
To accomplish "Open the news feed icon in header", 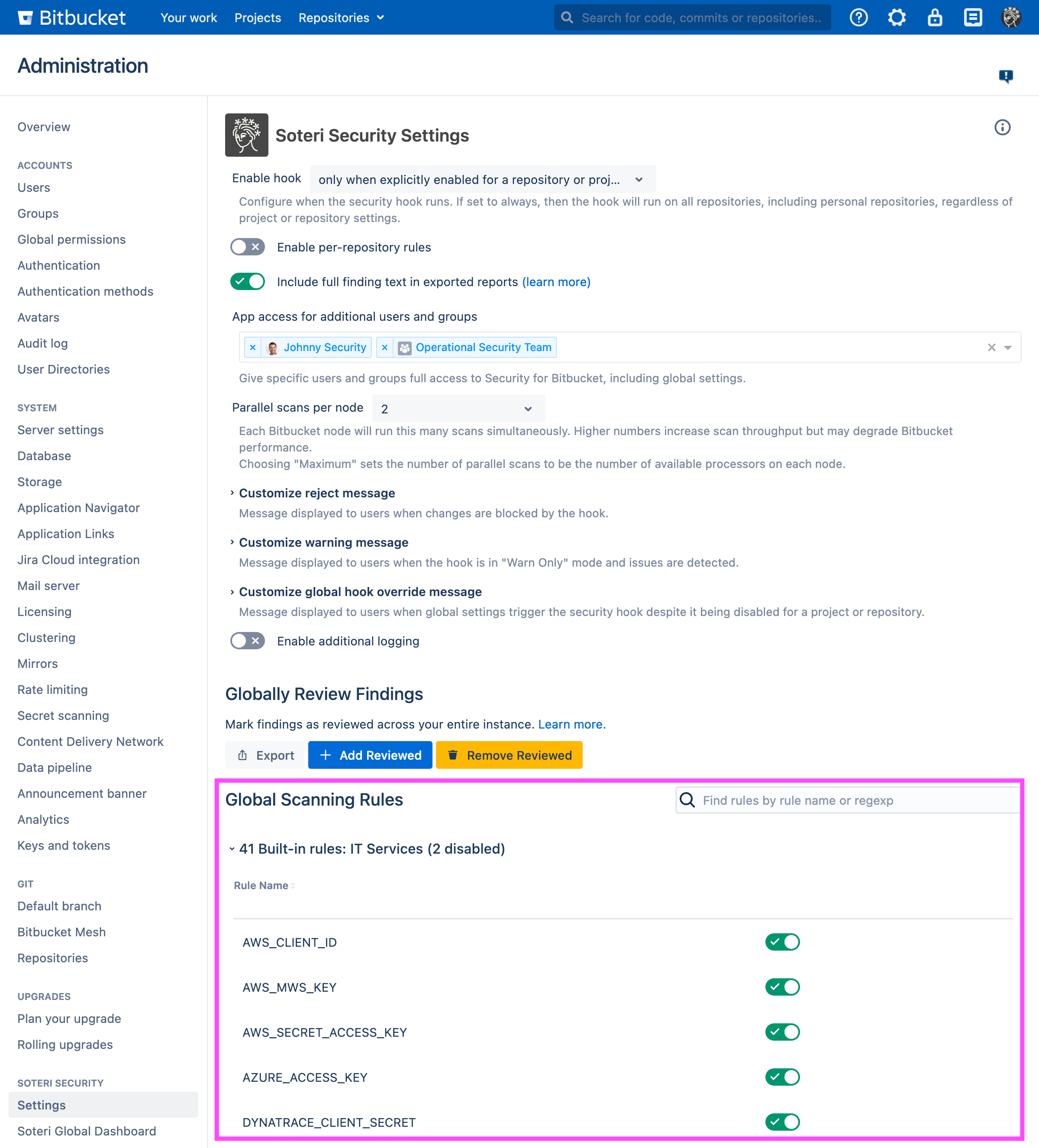I will coord(973,18).
